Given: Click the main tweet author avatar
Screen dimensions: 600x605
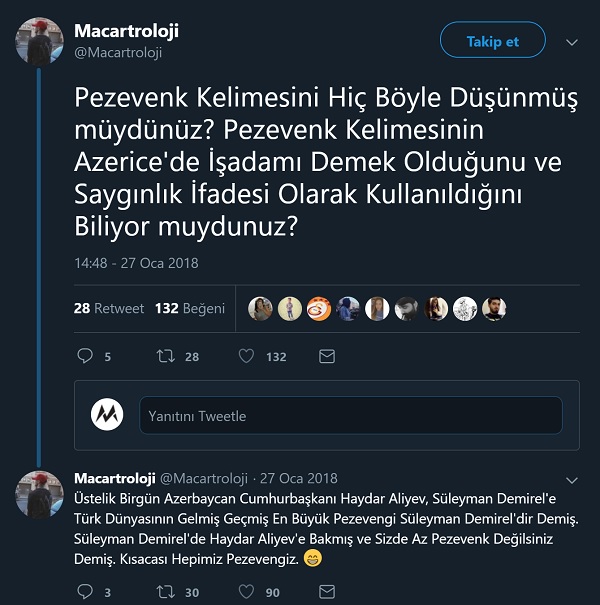Looking at the screenshot, I should click(40, 41).
